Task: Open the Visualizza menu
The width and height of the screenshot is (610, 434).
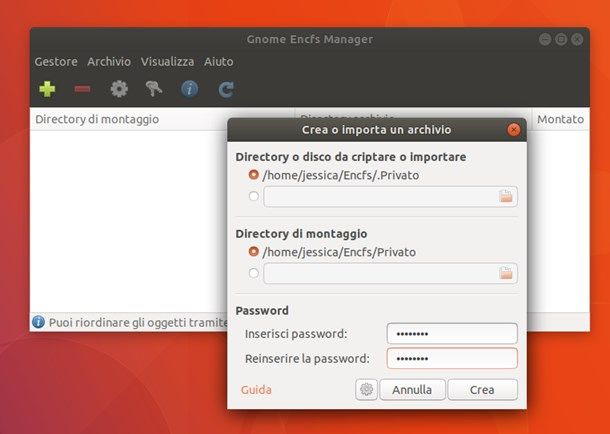Action: click(x=167, y=61)
